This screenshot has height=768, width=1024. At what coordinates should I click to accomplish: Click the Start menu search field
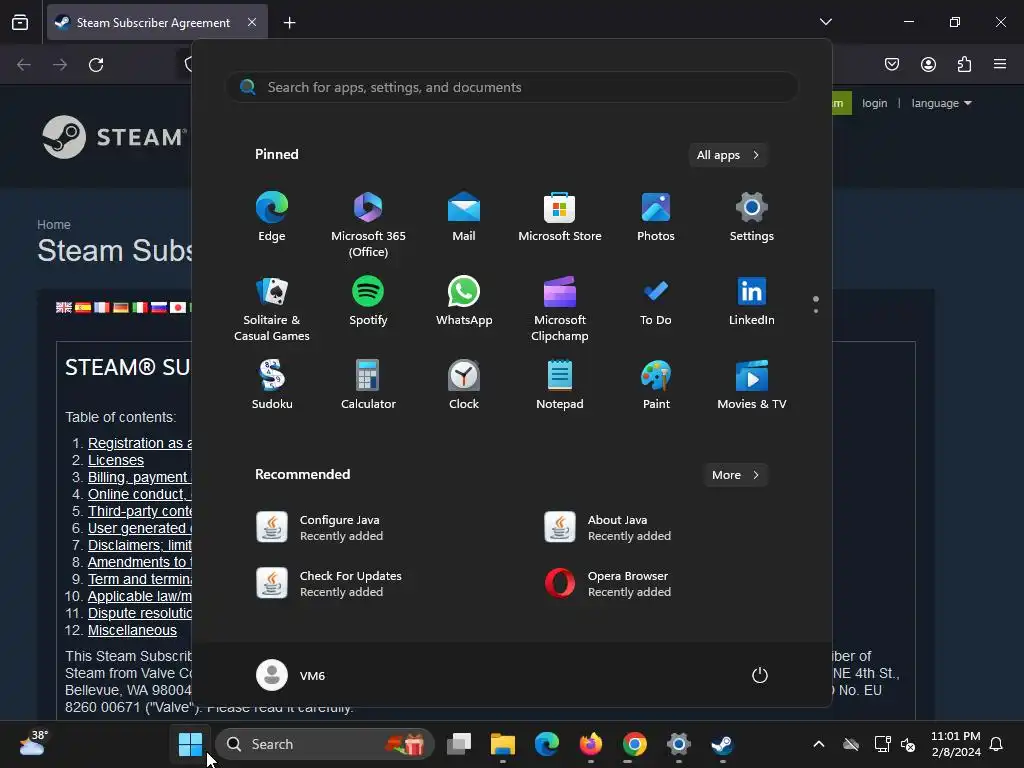[x=512, y=87]
